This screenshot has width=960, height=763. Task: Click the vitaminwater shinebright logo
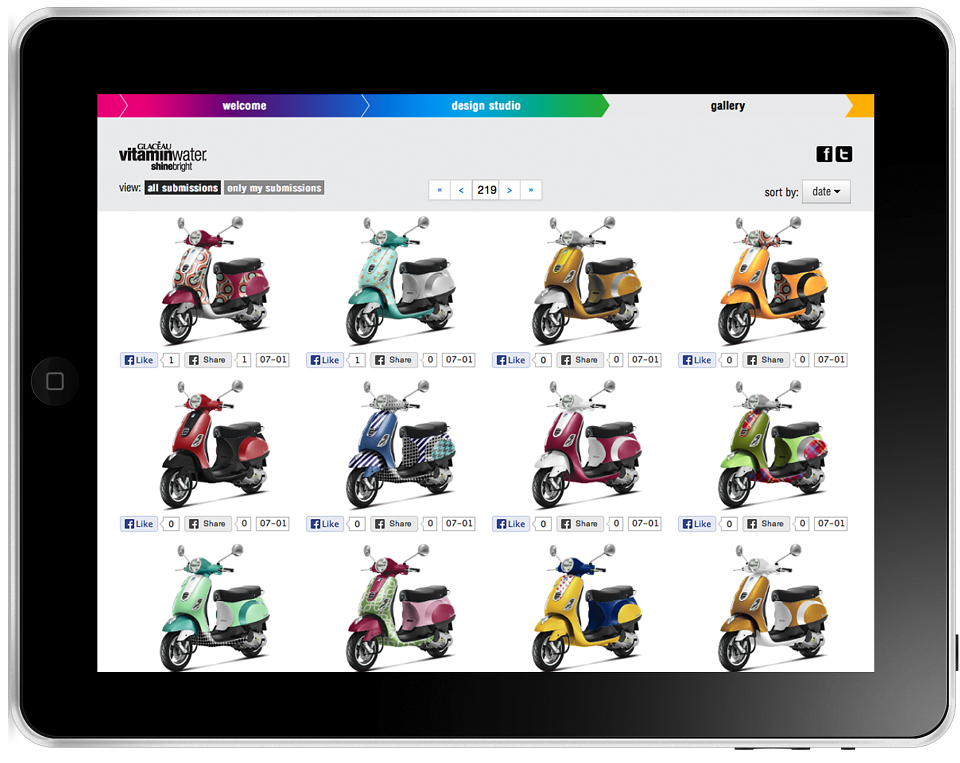coord(163,156)
